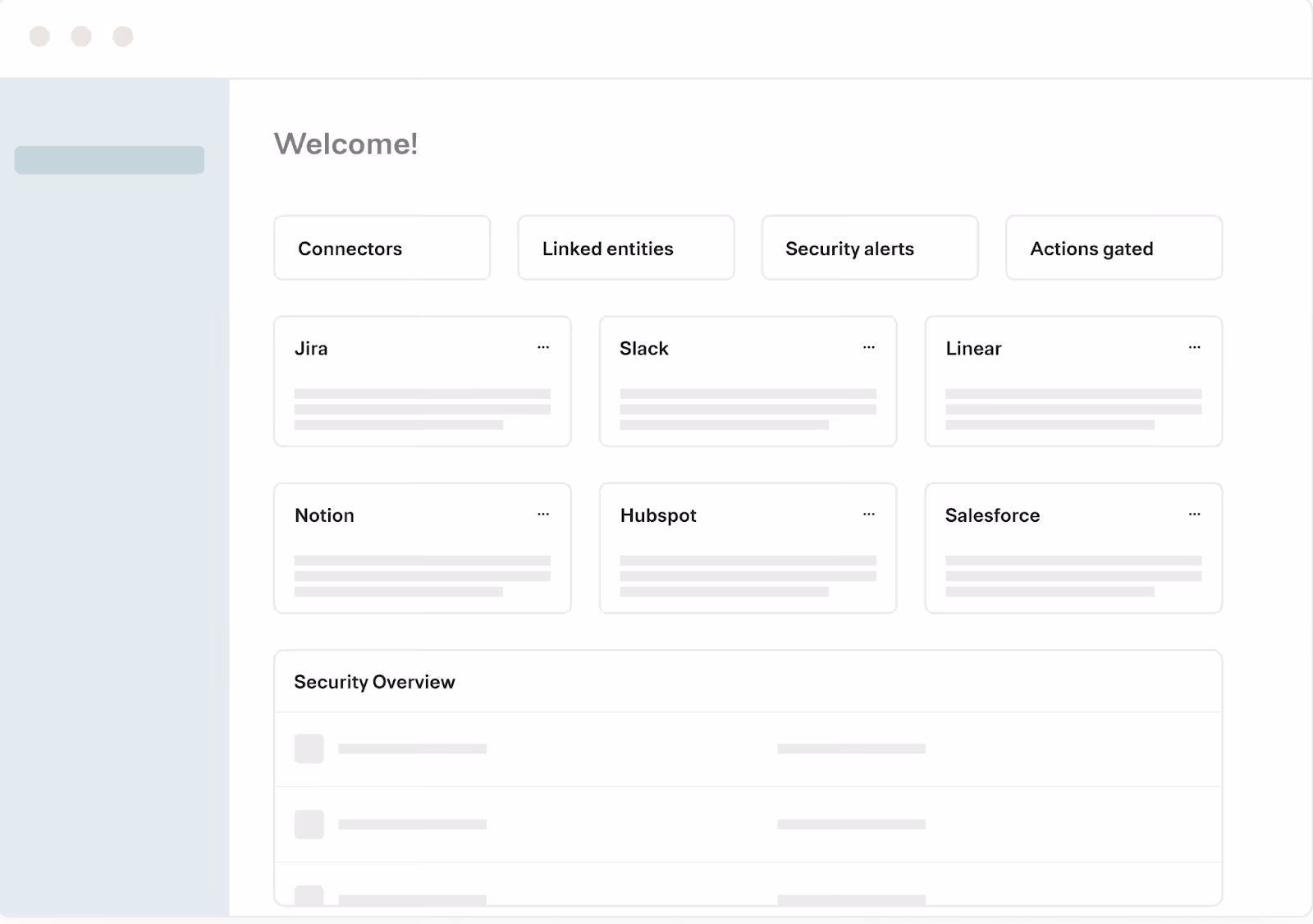
Task: Open the Notion card ellipsis menu
Action: point(543,514)
